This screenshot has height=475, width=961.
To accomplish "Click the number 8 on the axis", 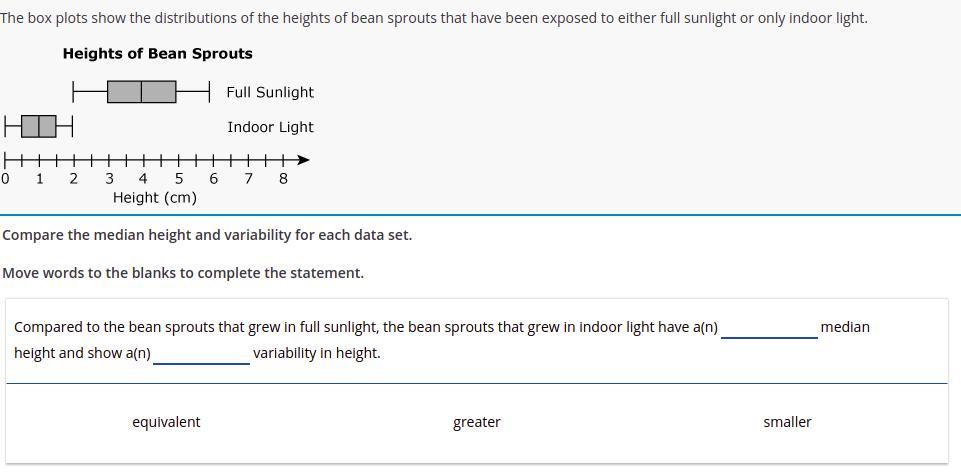I will coord(283,179).
